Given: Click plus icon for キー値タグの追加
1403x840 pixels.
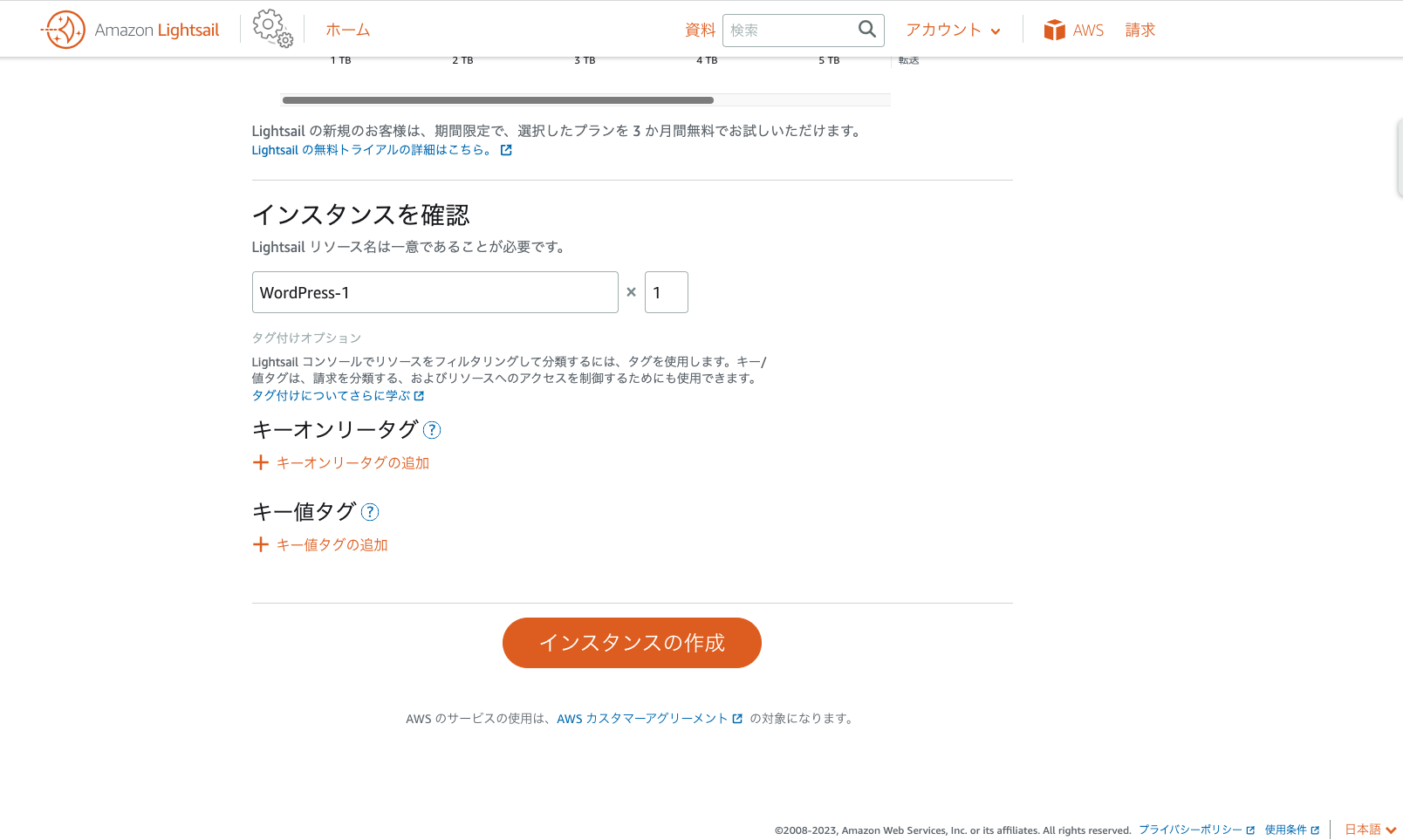Looking at the screenshot, I should click(x=260, y=544).
